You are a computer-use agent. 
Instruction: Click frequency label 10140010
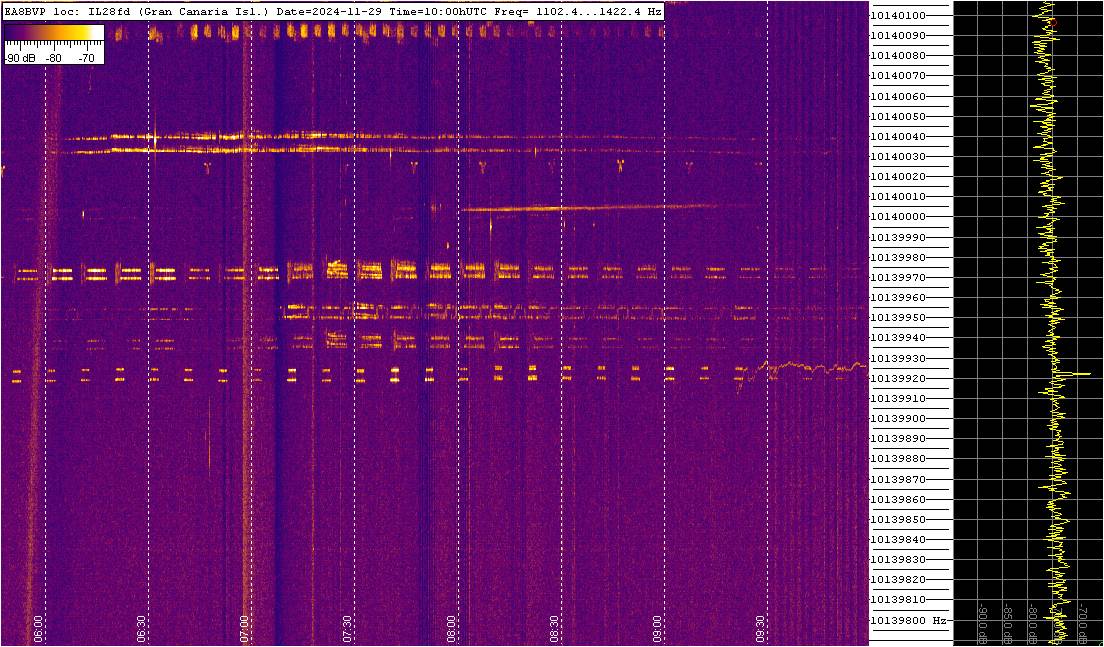pyautogui.click(x=897, y=196)
